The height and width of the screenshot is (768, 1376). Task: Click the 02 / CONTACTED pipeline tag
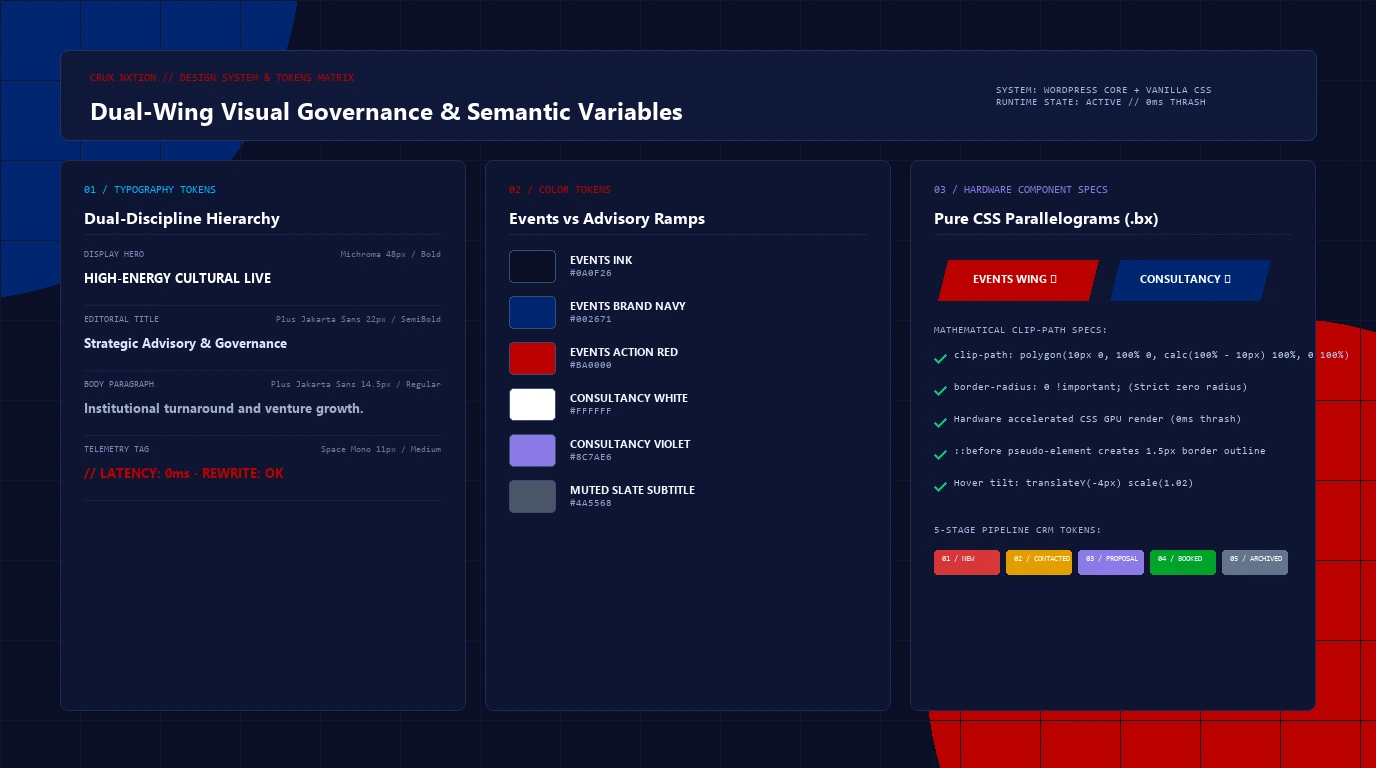tap(1039, 562)
